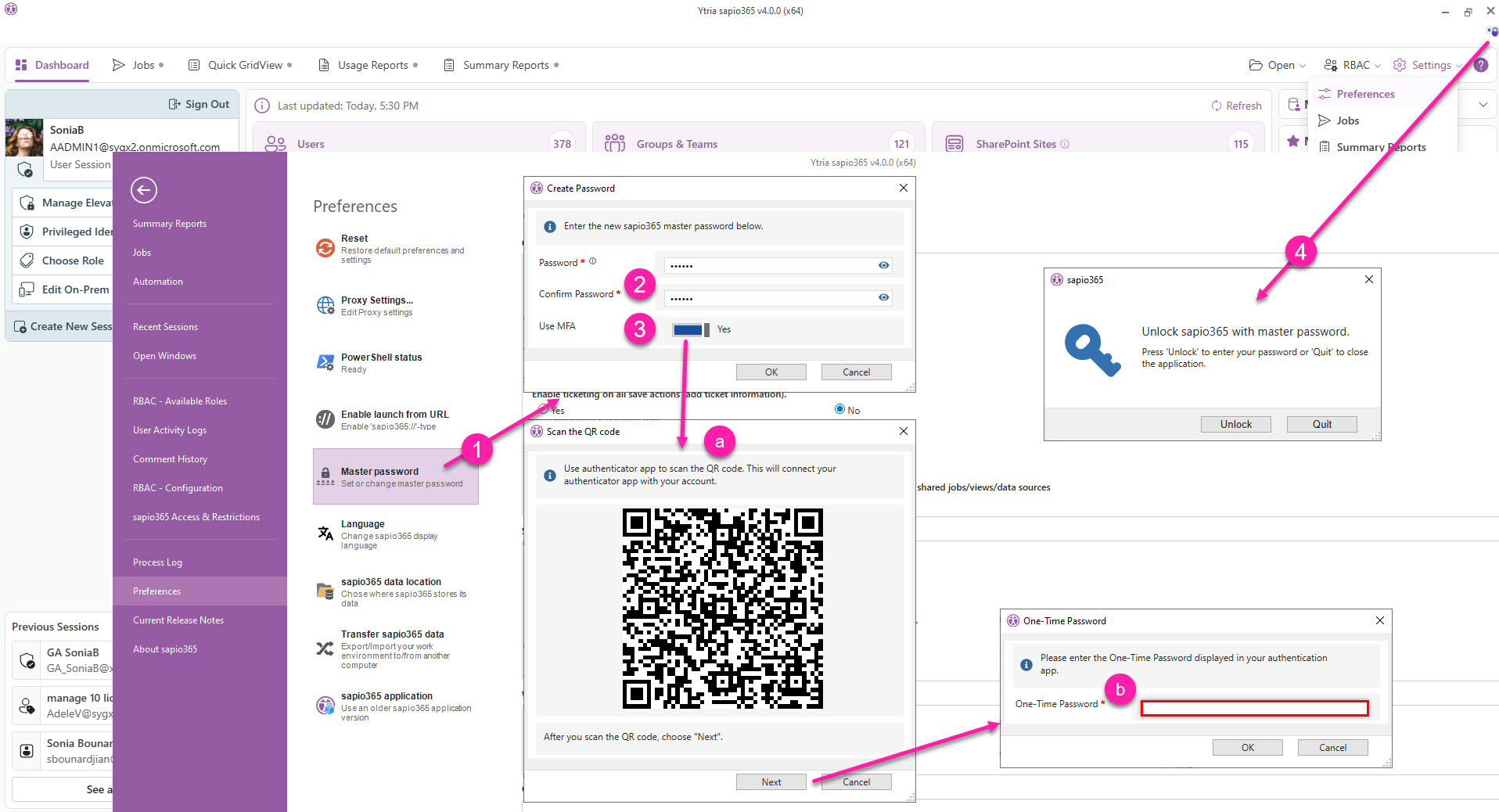Select User Activity Logs in sidebar
Viewport: 1499px width, 812px height.
click(x=170, y=430)
